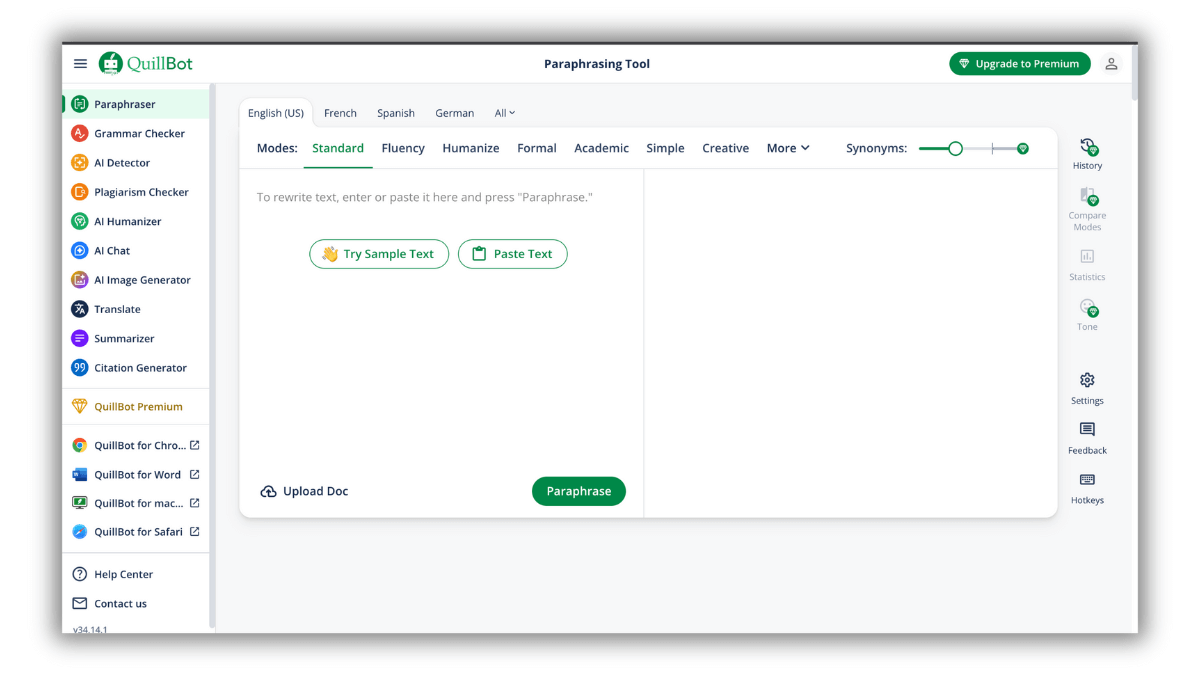
Task: Select the Creative mode tab
Action: [726, 148]
